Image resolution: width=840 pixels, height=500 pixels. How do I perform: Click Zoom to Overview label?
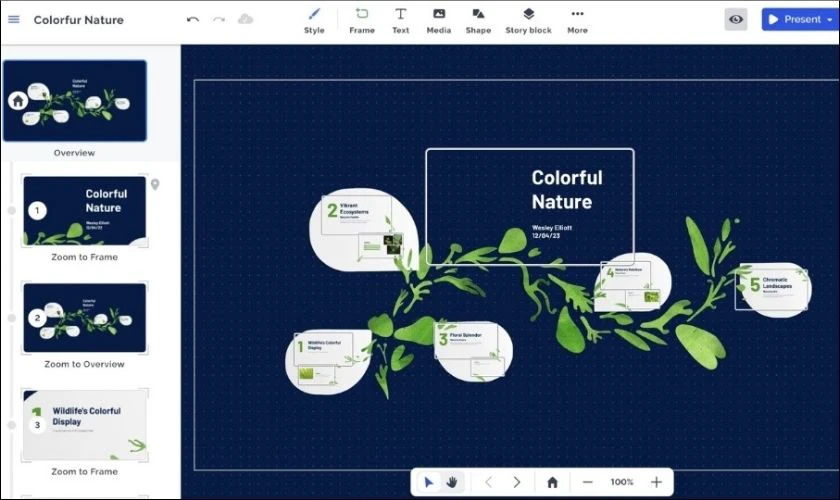point(84,364)
